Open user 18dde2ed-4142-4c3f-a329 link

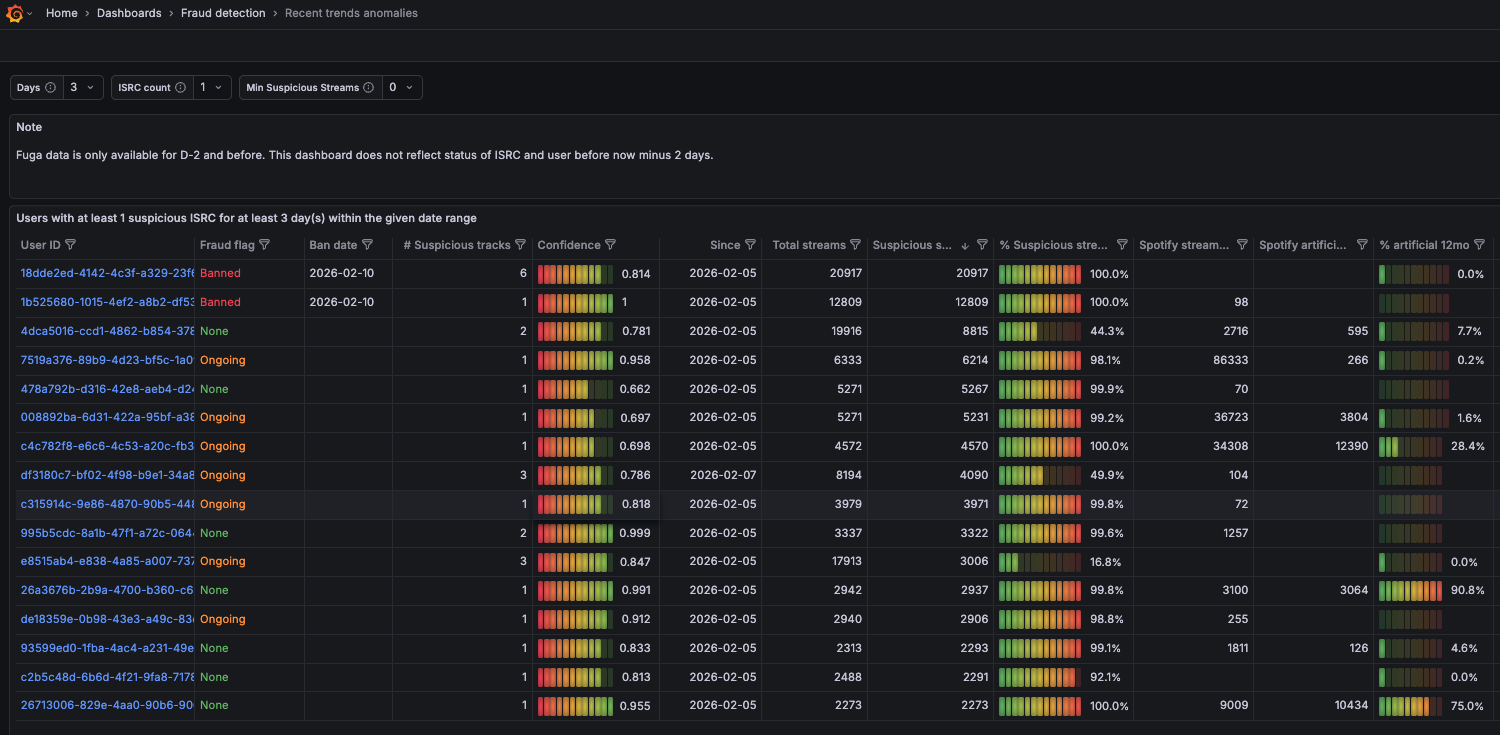108,273
